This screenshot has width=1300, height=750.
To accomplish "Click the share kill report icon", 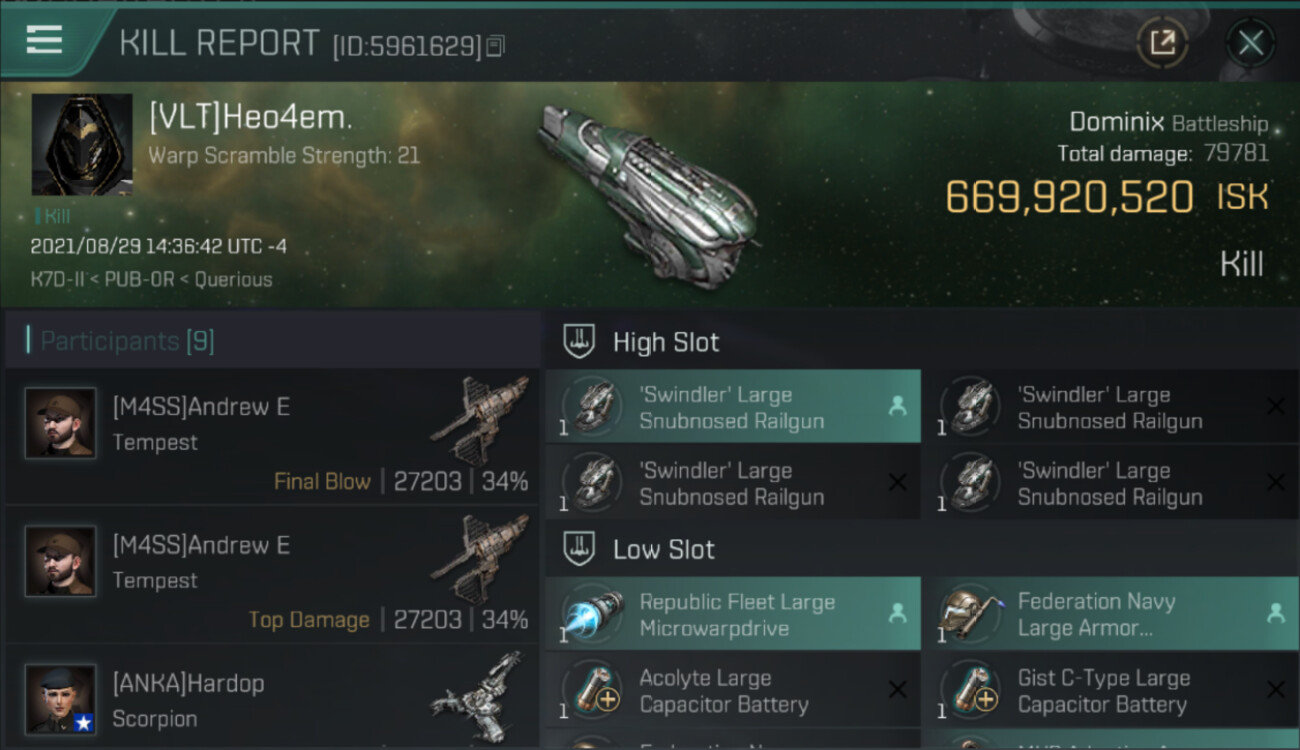I will (1162, 42).
